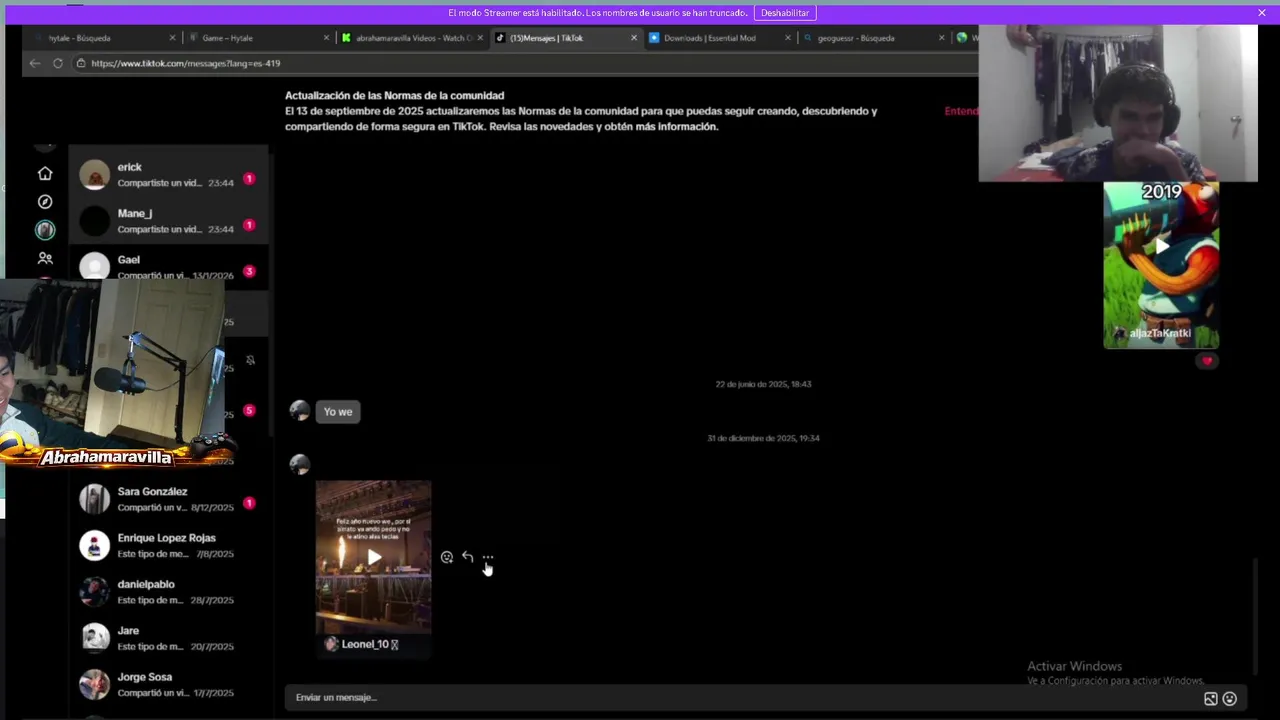Open the chat with Enrique Lopez Rojas

coord(168,545)
